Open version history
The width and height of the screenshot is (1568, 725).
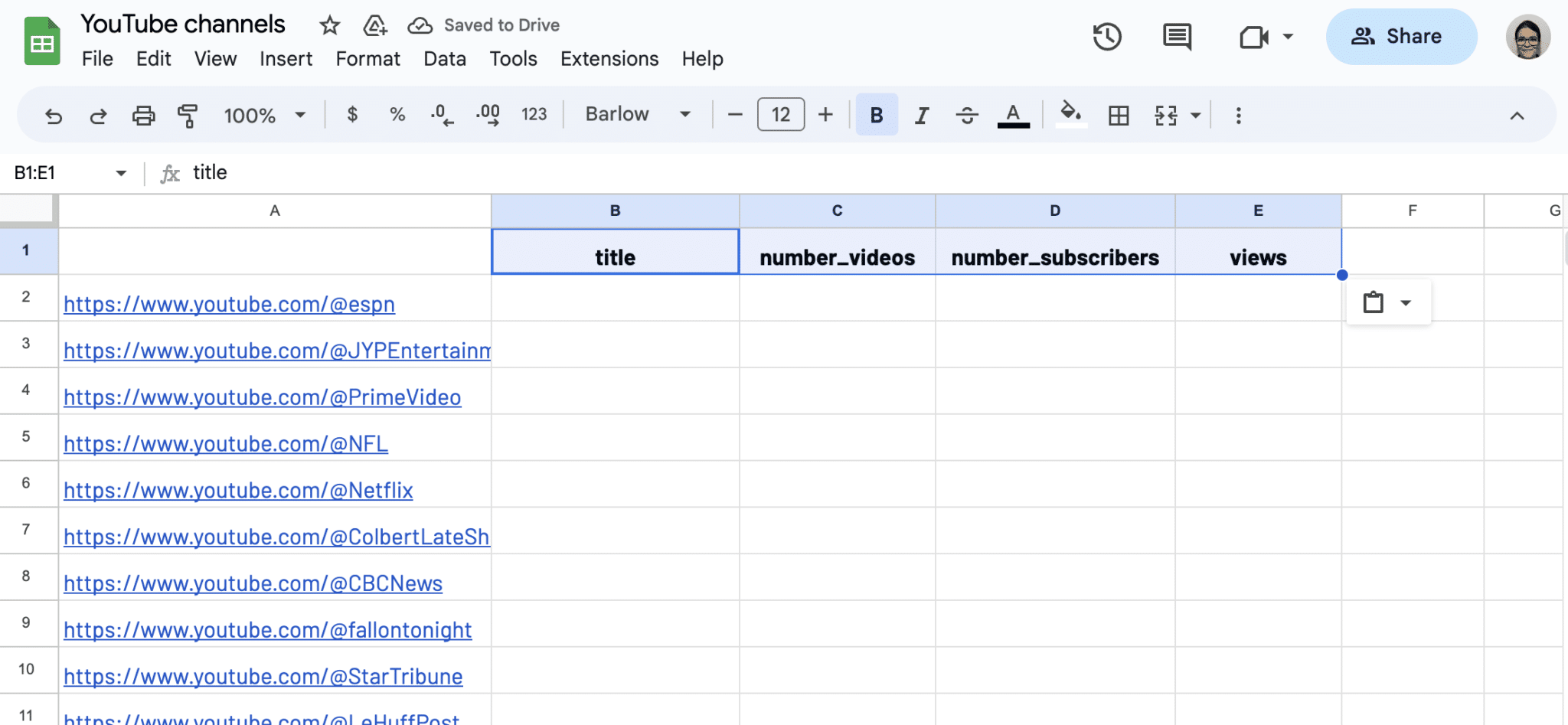(x=1107, y=36)
